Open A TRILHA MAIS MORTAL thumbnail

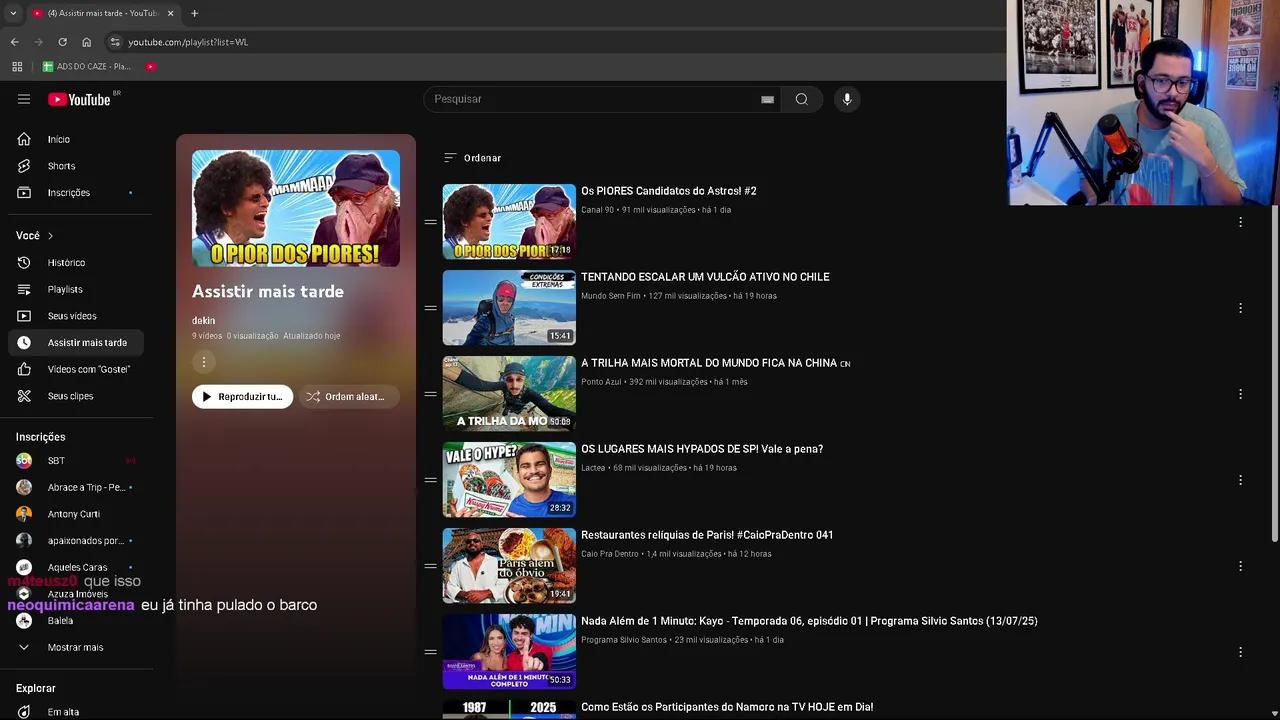tap(509, 394)
